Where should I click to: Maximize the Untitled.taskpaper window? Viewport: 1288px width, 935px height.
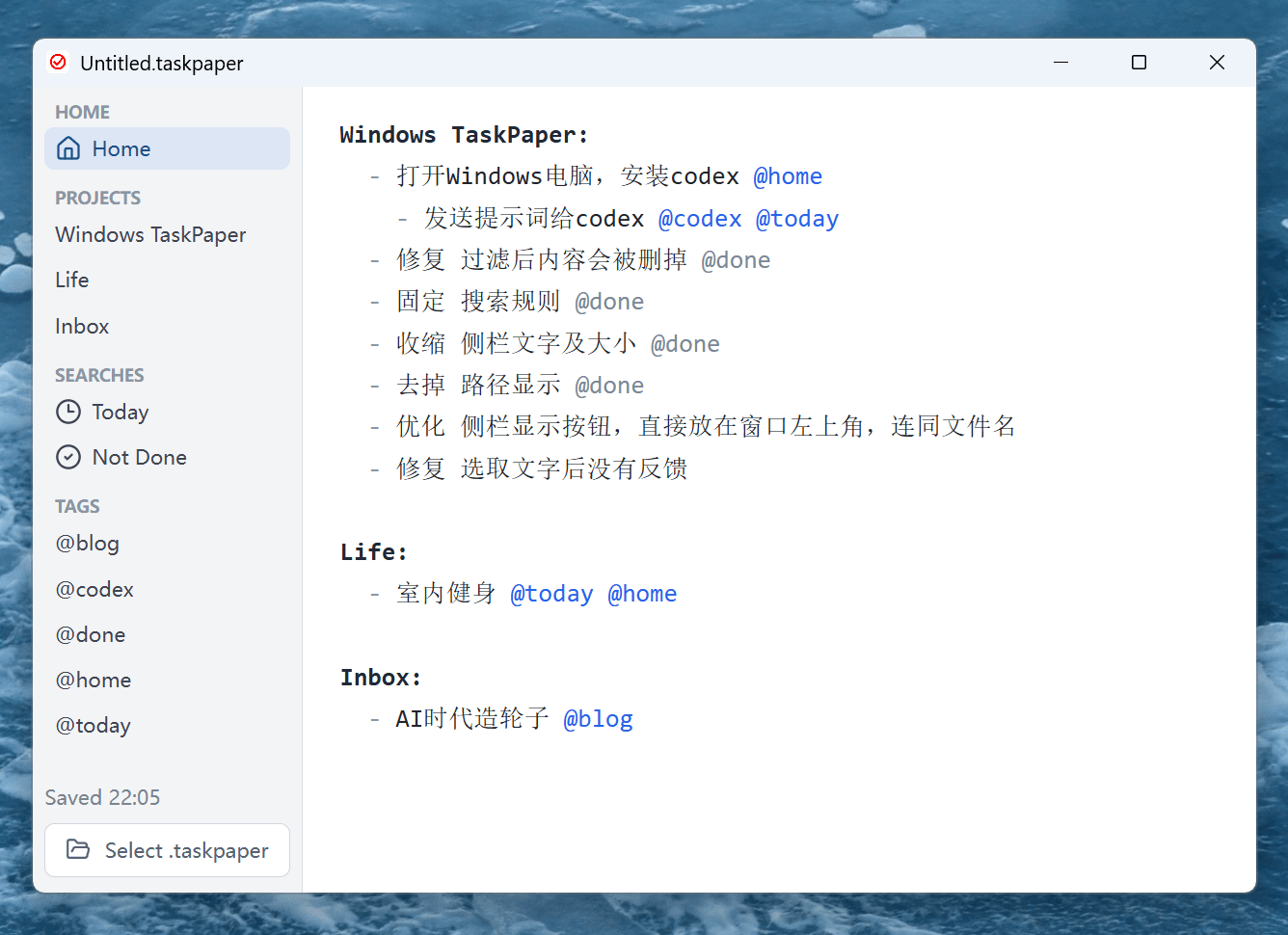pyautogui.click(x=1139, y=63)
